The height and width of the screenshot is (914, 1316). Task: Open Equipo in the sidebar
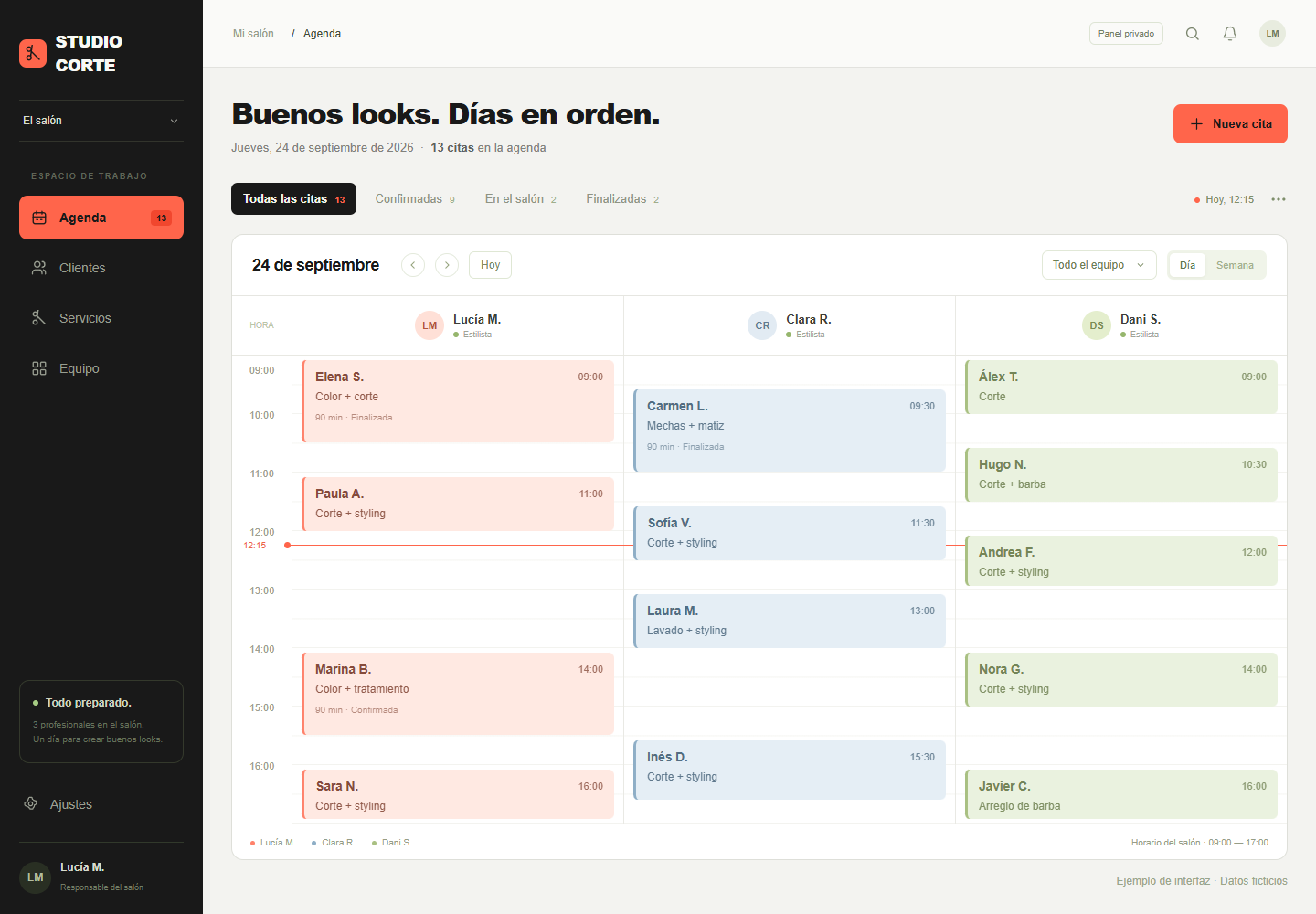101,368
